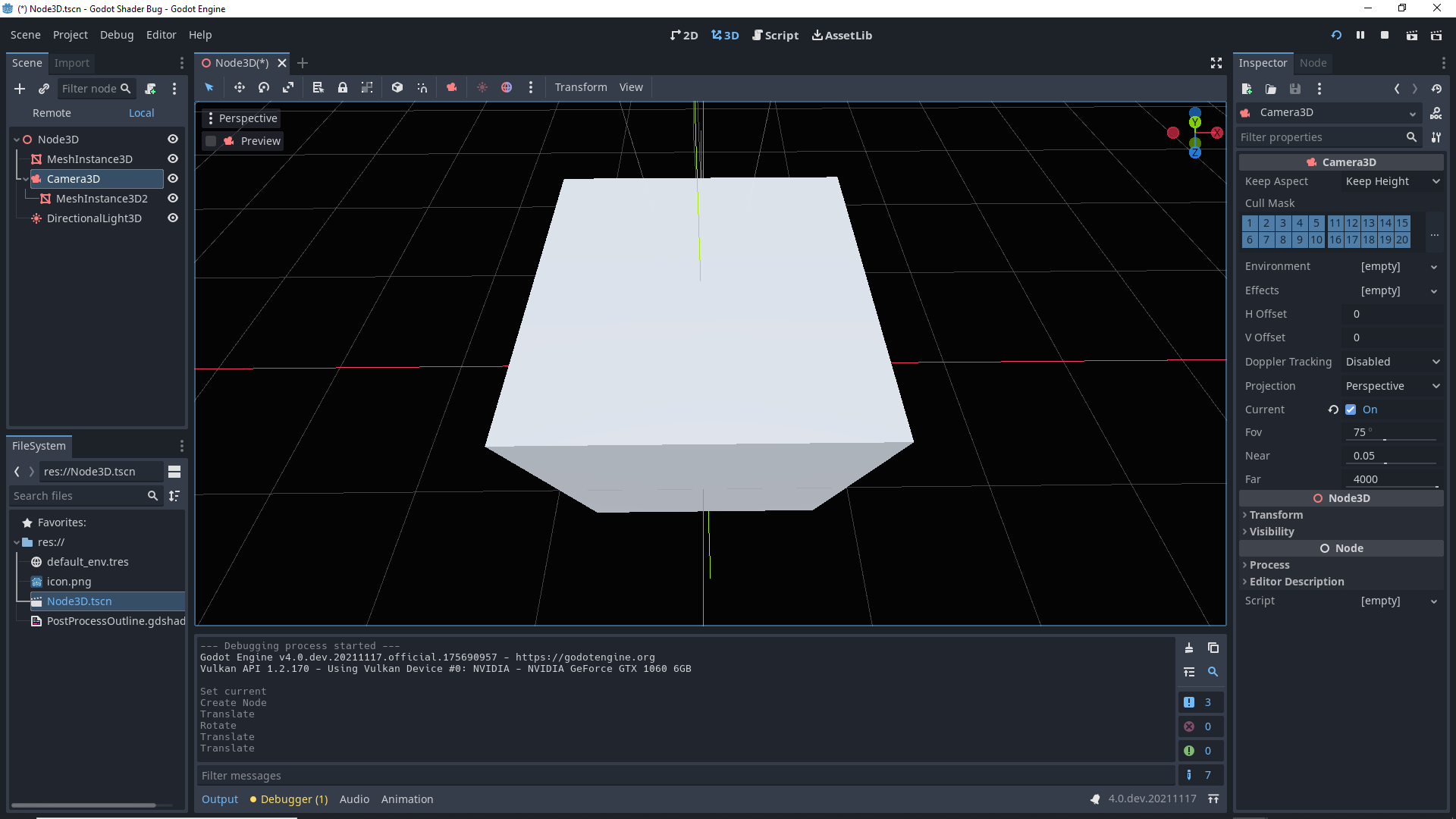
Task: Select the Rotate tool in the 3D toolbar
Action: [x=263, y=87]
